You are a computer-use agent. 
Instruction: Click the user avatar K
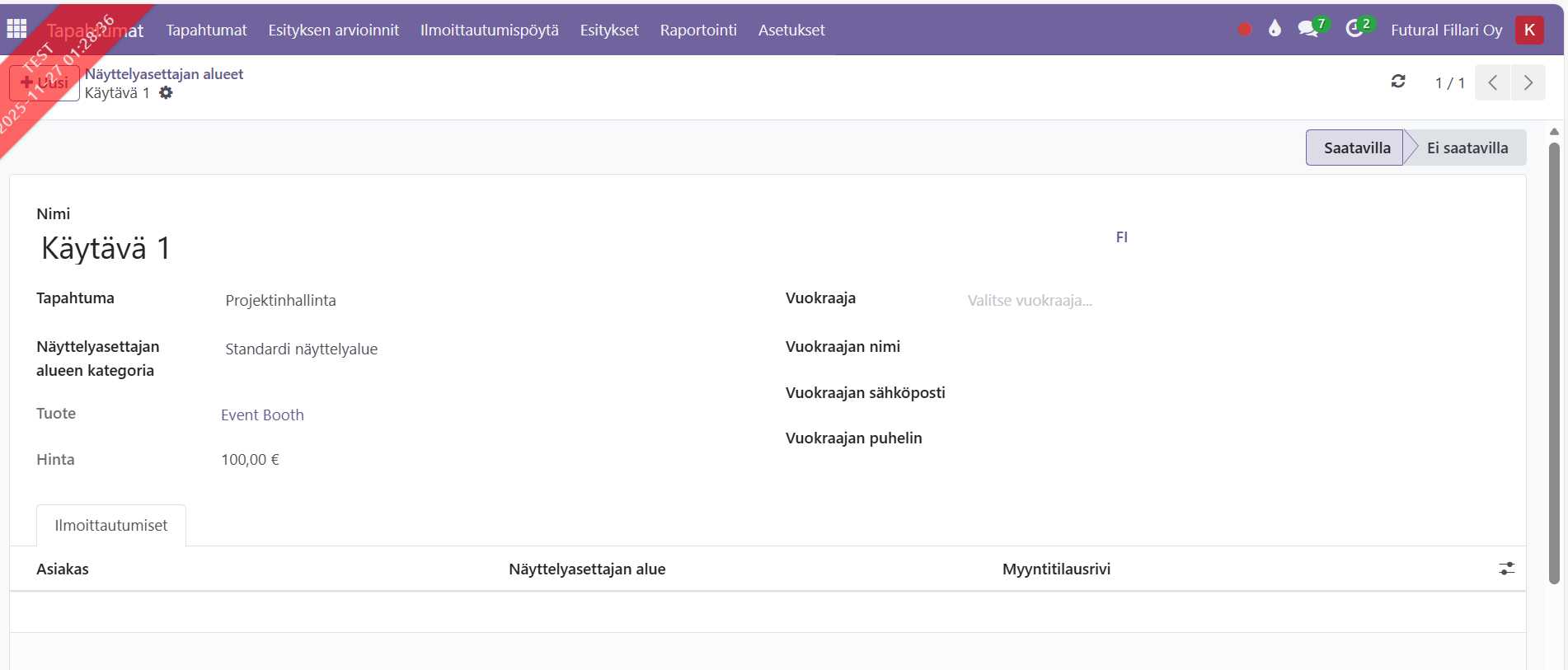pyautogui.click(x=1529, y=30)
